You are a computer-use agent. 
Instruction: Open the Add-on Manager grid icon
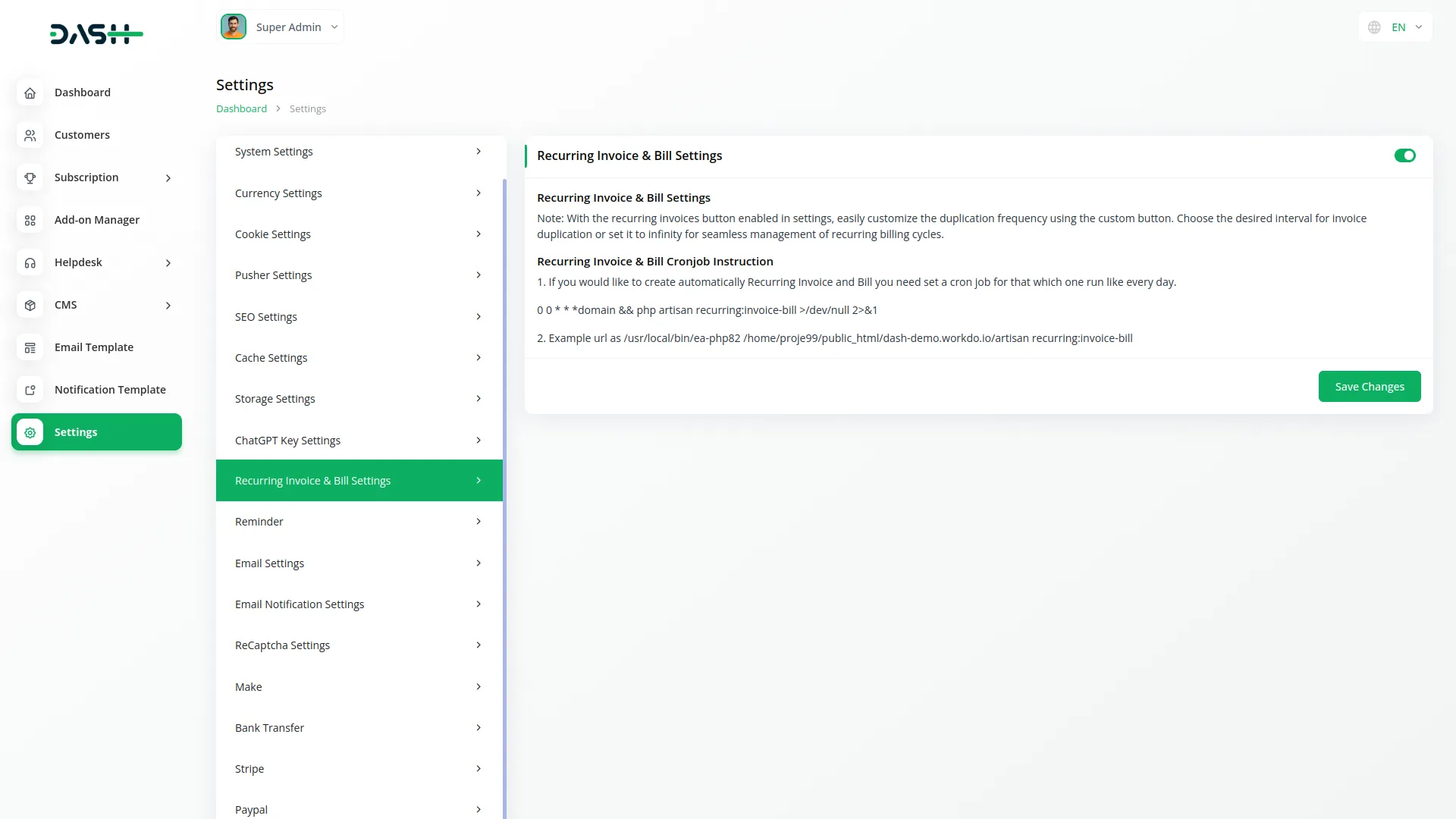(x=30, y=220)
